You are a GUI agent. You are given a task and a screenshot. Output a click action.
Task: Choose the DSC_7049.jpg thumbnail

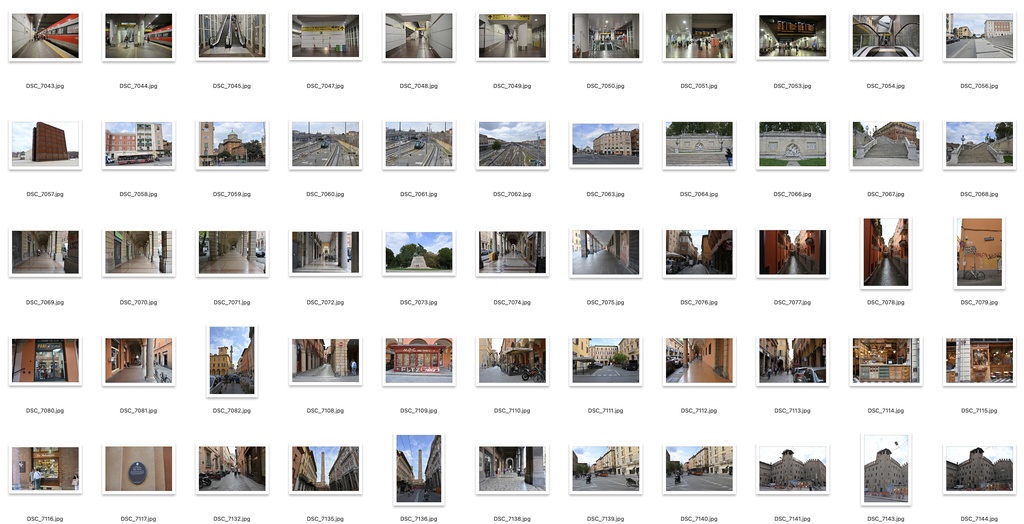[512, 36]
